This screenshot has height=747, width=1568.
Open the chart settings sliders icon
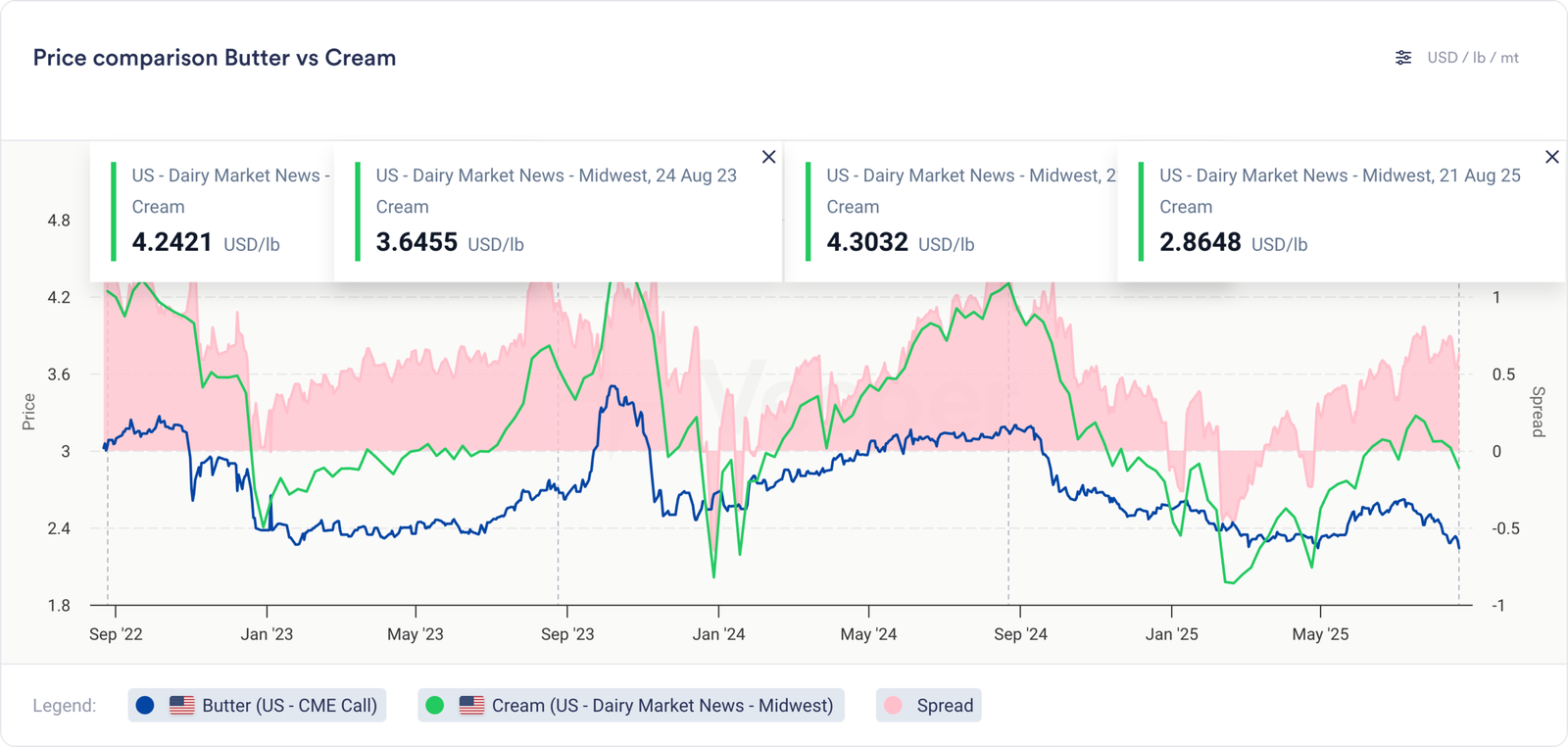coord(1403,58)
